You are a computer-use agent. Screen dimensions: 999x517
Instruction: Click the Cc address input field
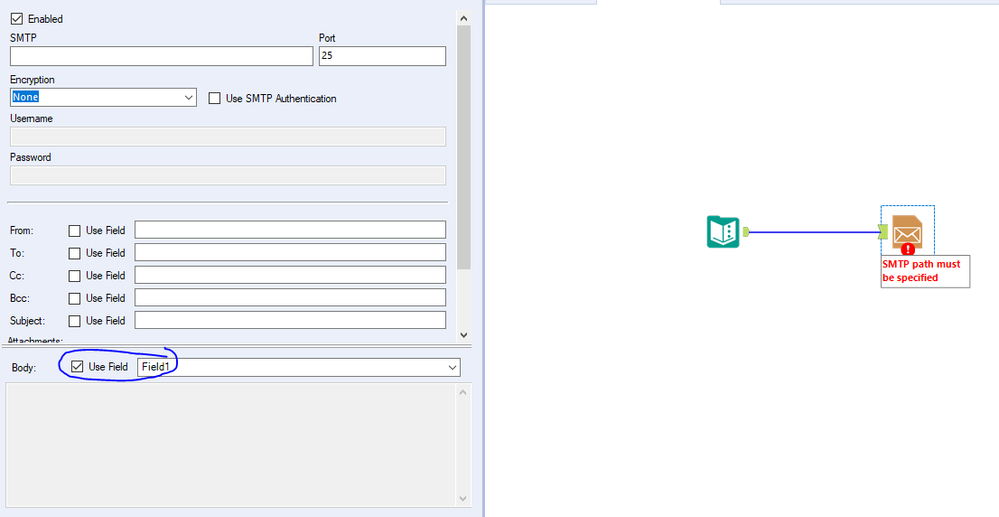pos(290,275)
